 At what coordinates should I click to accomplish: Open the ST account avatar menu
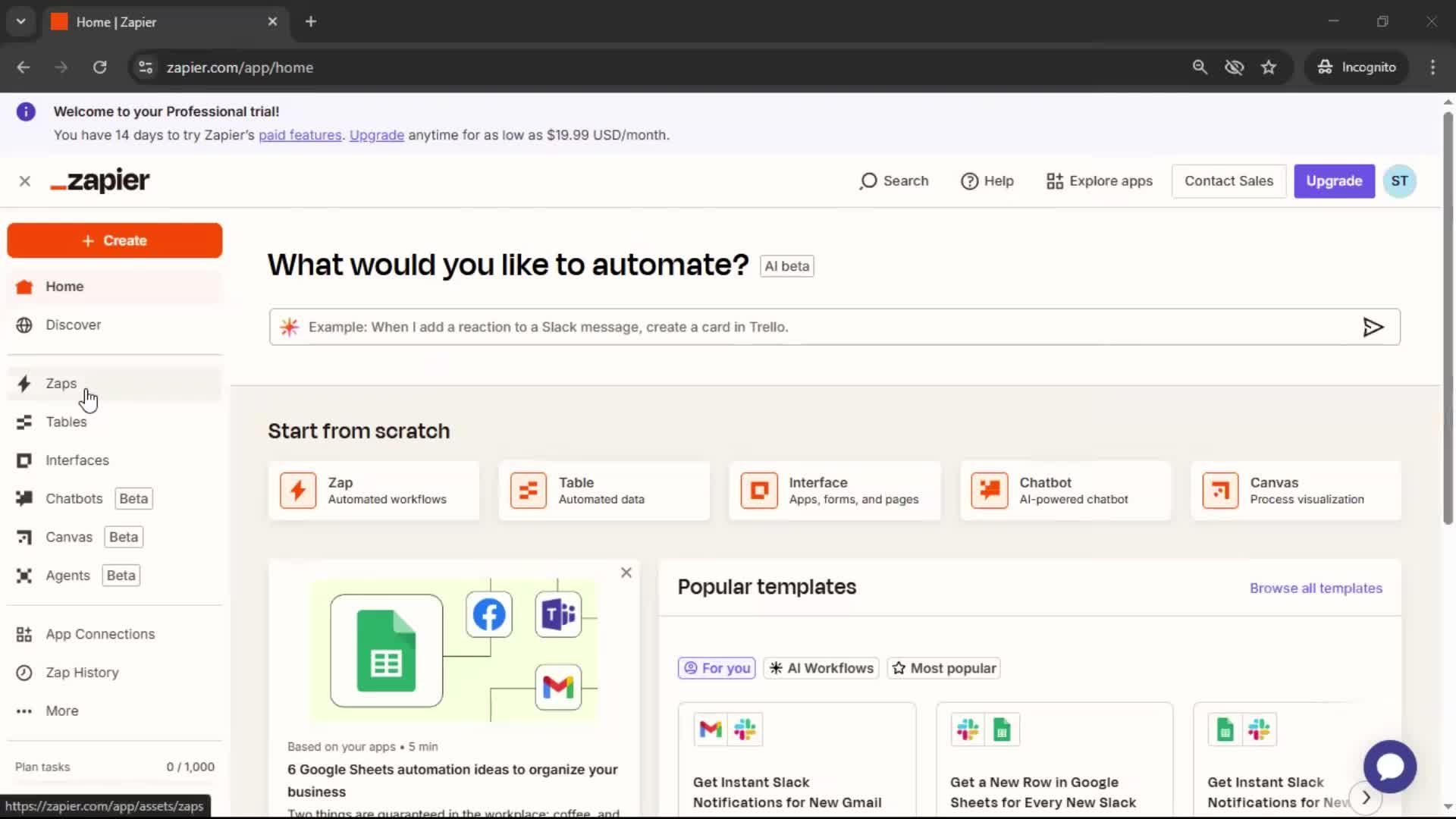[x=1399, y=181]
